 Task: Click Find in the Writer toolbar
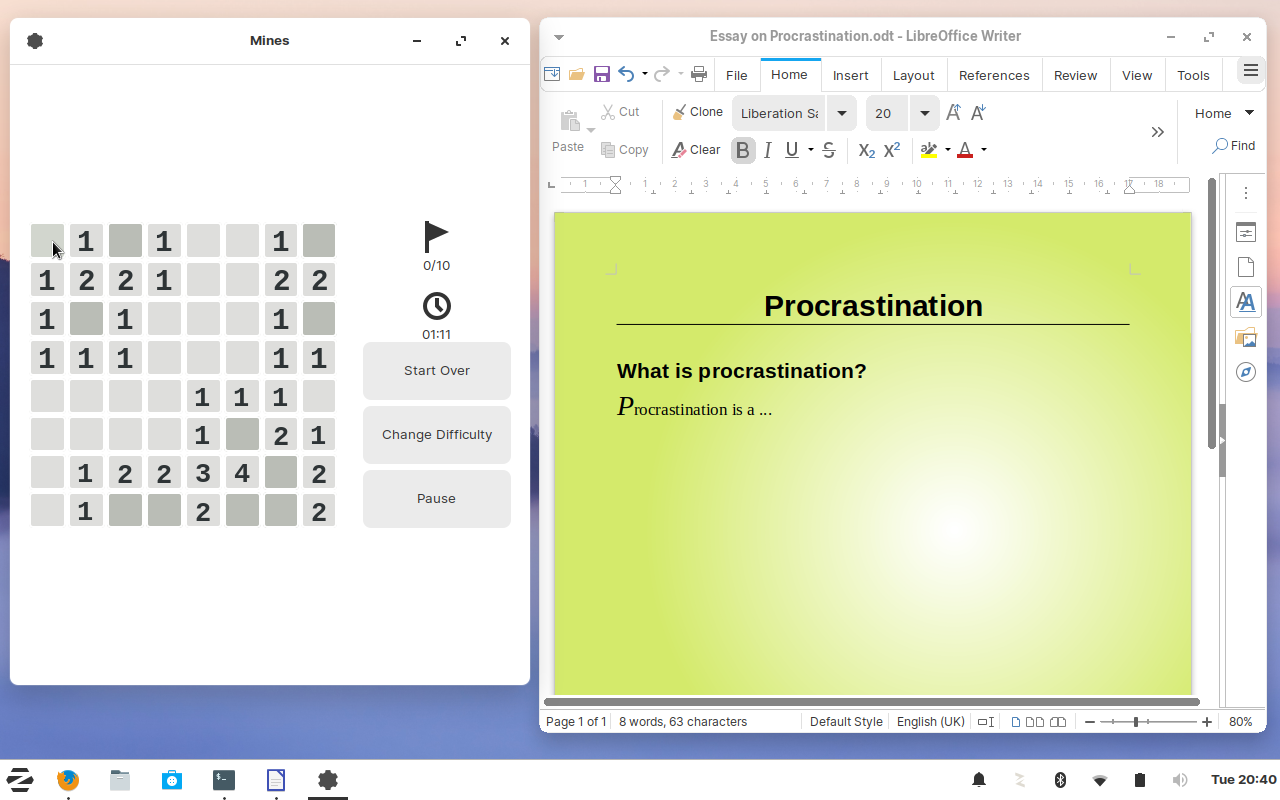coord(1234,146)
